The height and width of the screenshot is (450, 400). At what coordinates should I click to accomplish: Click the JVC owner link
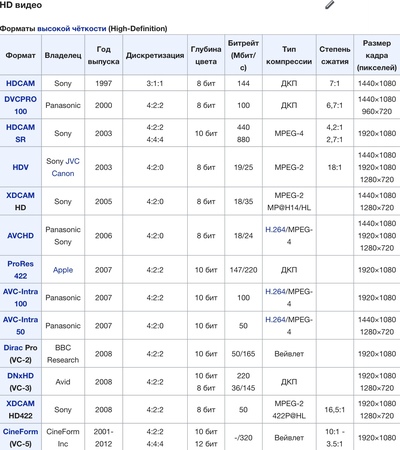coord(72,161)
